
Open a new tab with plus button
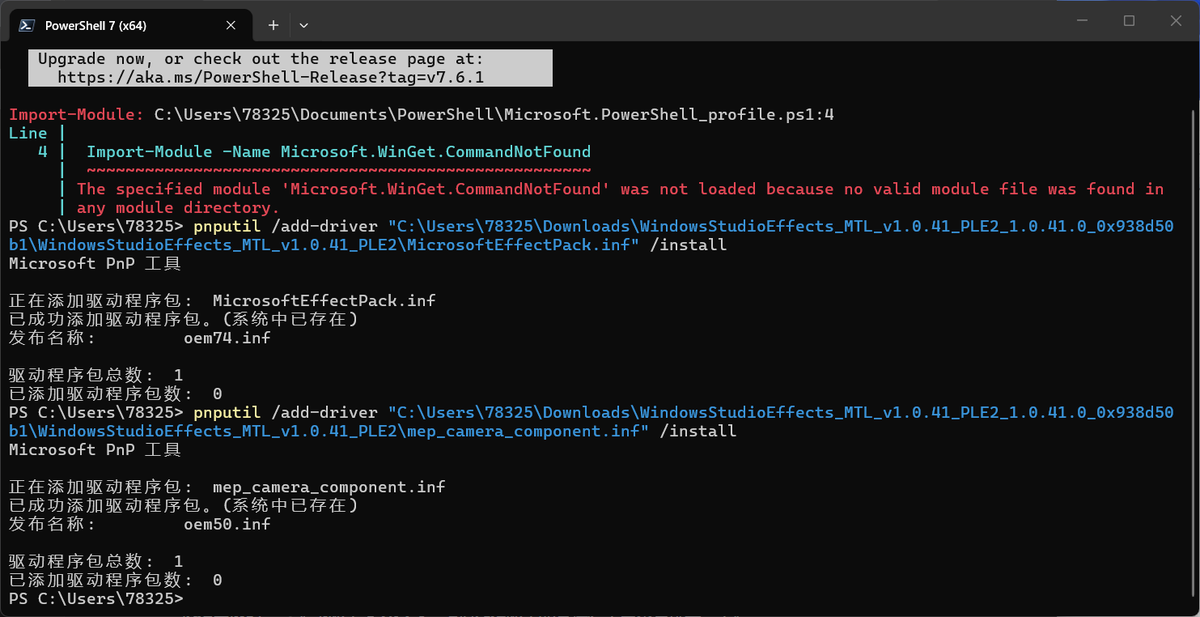273,24
